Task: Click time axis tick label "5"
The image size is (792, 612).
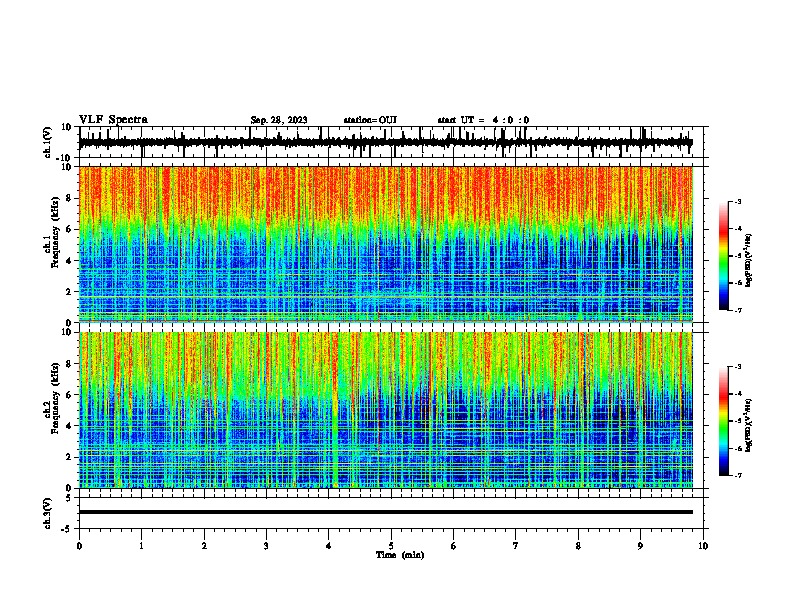Action: (391, 546)
